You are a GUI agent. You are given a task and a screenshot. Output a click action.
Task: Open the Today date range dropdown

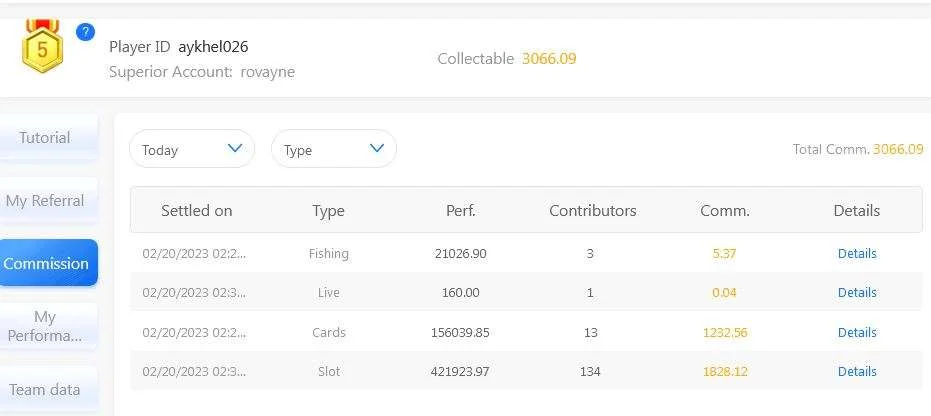[192, 149]
